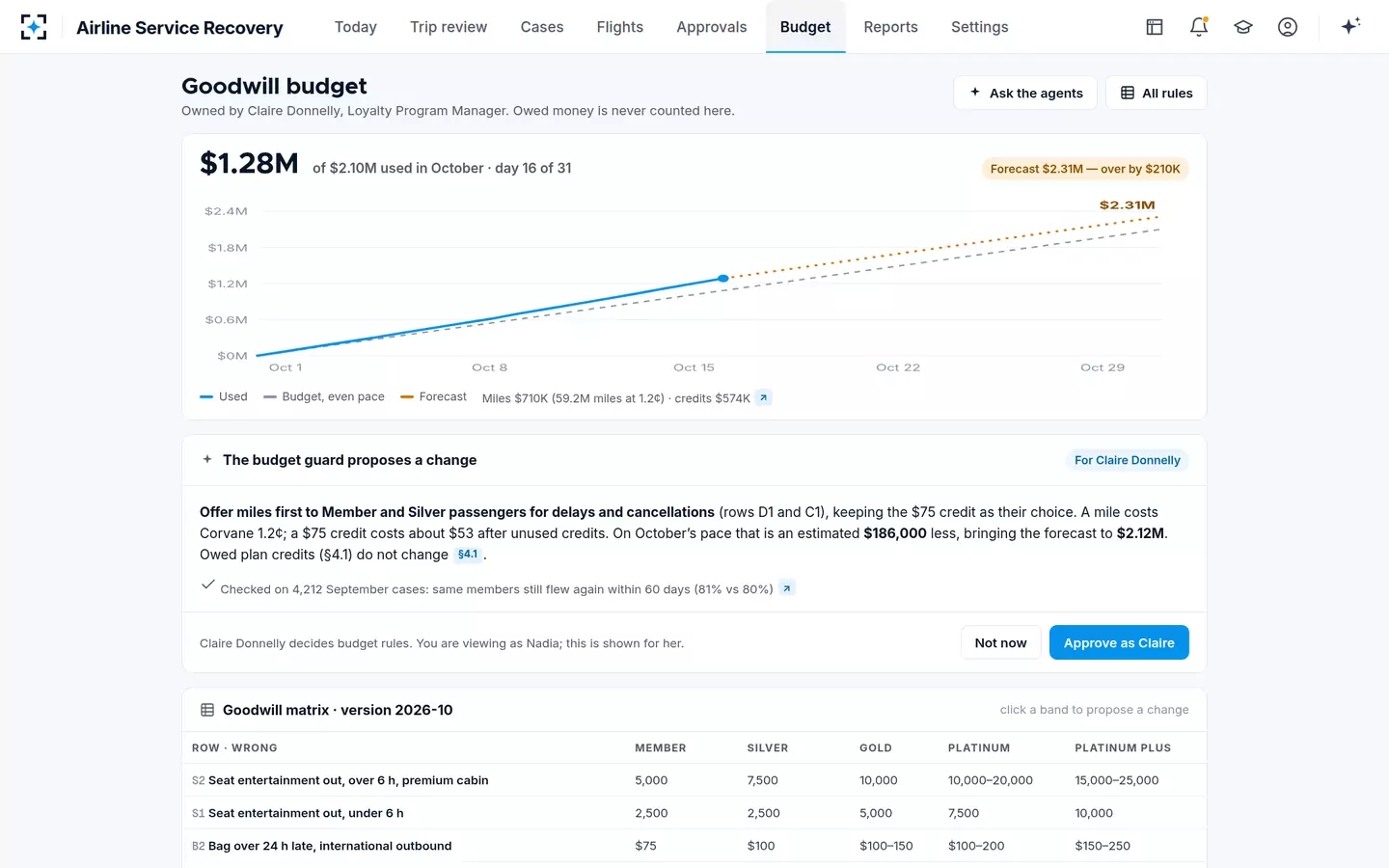Viewport: 1389px width, 868px height.
Task: Select the Approvals tab
Action: 712,27
